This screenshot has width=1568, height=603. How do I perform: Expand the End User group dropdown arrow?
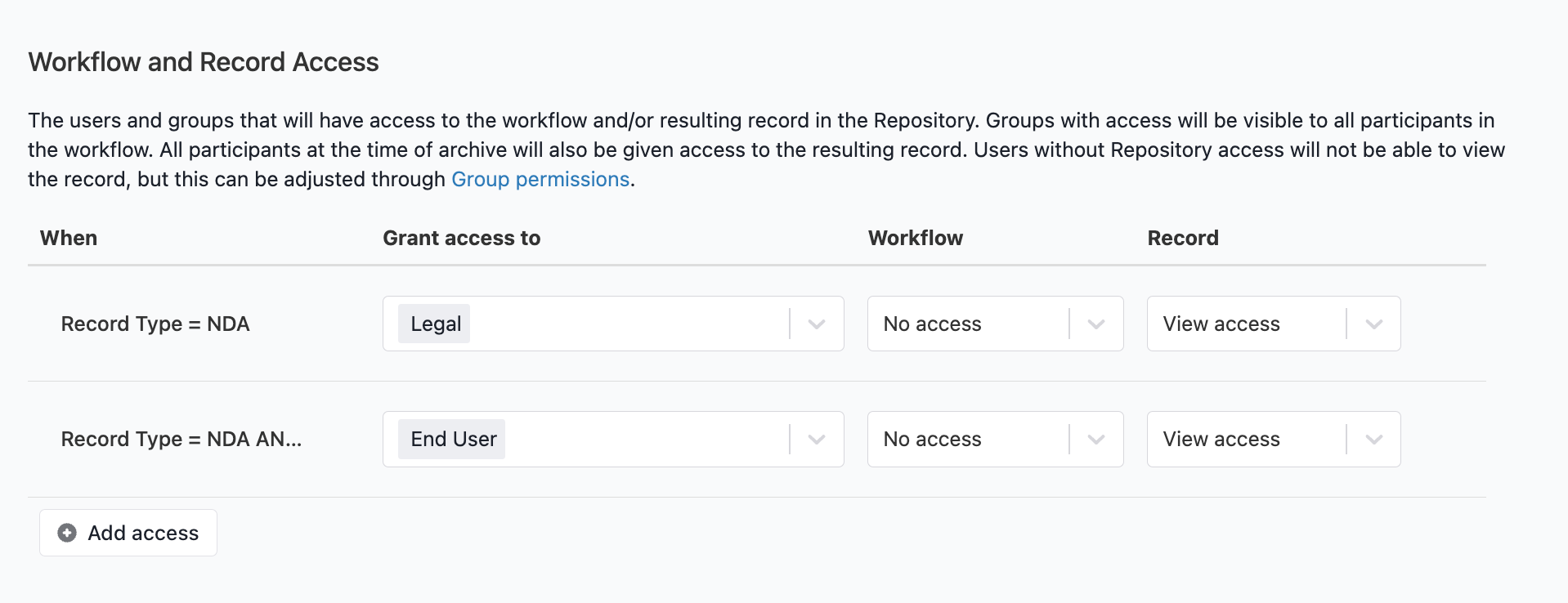(x=816, y=439)
